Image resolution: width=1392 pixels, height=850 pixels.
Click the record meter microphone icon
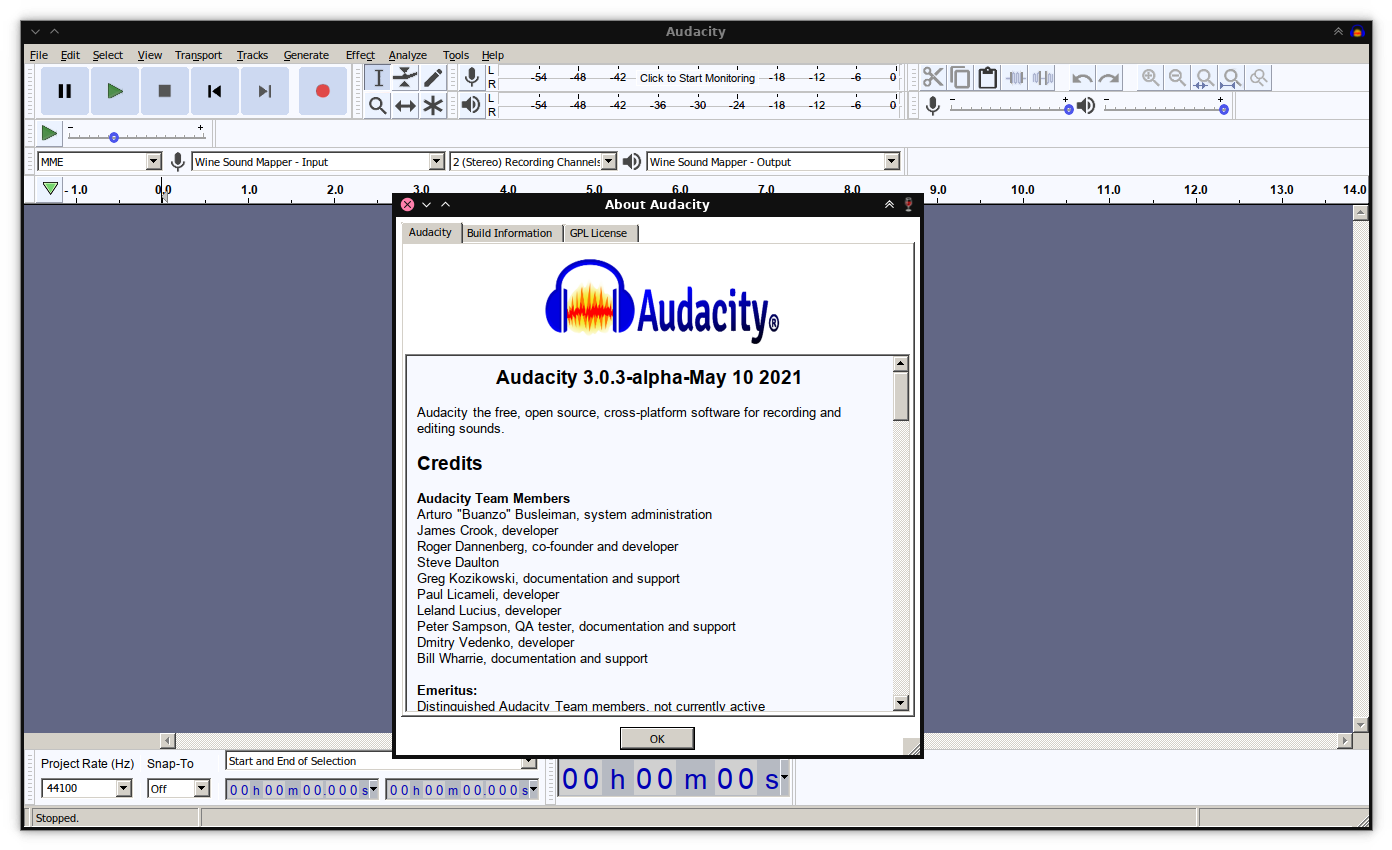point(472,77)
